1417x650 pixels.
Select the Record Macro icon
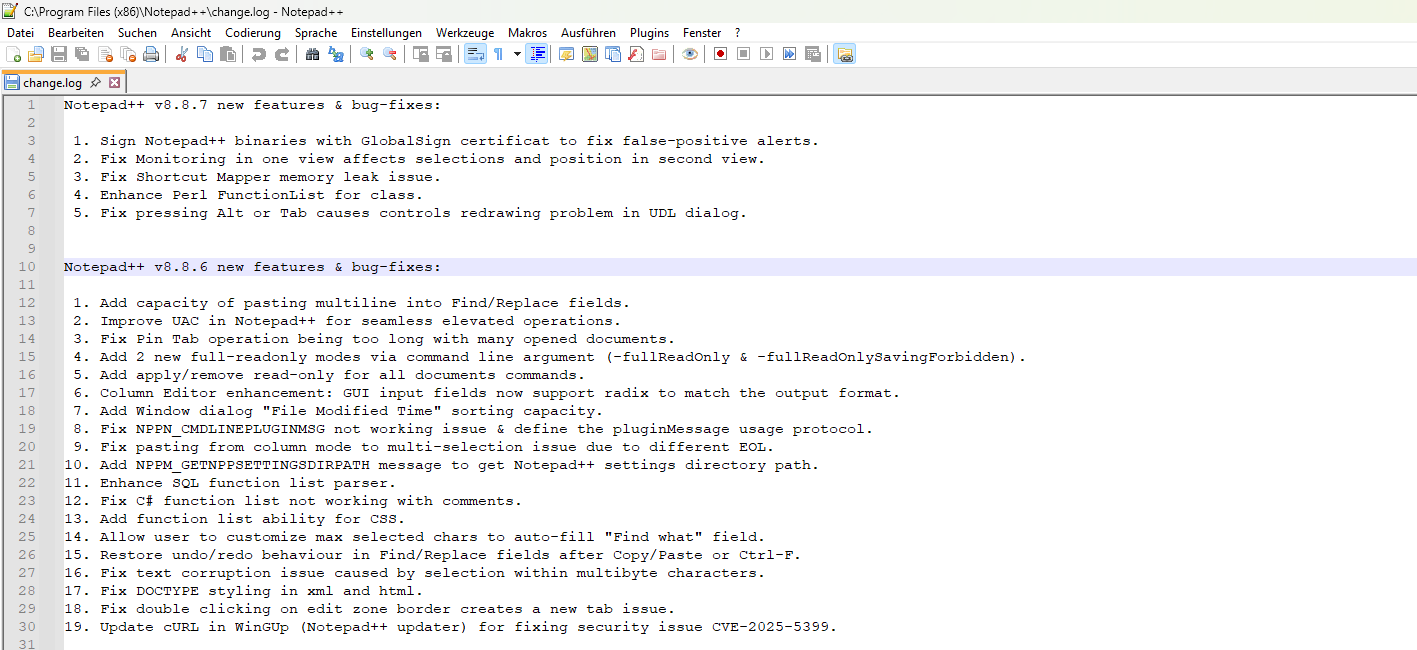[x=720, y=53]
